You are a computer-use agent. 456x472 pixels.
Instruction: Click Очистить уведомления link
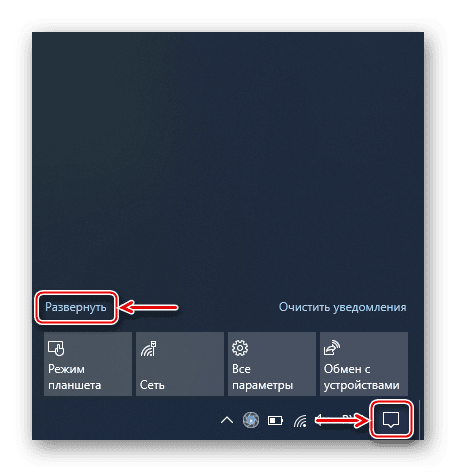343,307
